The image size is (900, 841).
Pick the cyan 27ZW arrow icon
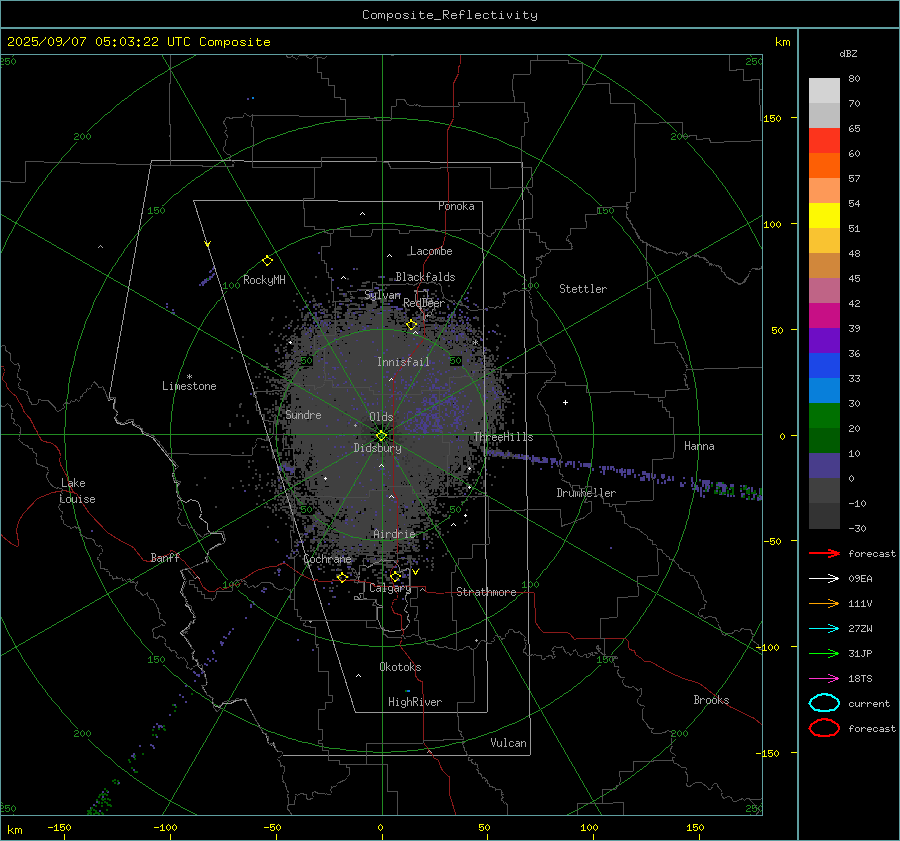pyautogui.click(x=824, y=629)
